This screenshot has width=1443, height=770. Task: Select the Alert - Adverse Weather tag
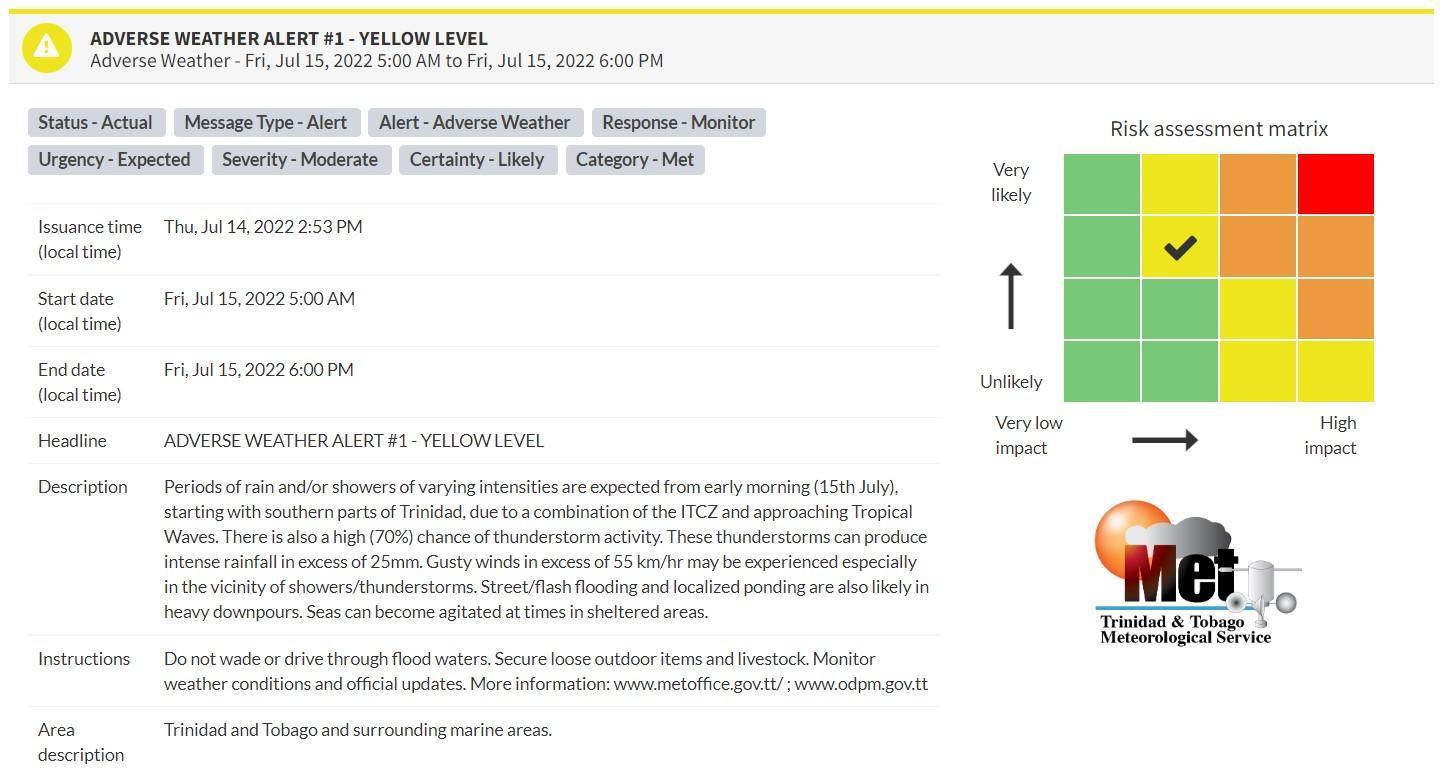474,123
